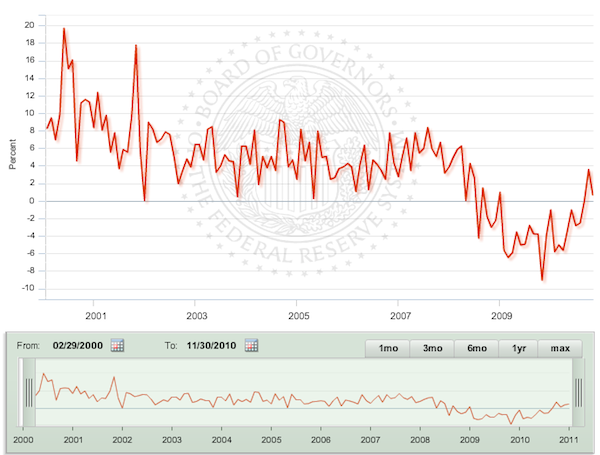Click the highest peak near 20 percent

pos(64,29)
